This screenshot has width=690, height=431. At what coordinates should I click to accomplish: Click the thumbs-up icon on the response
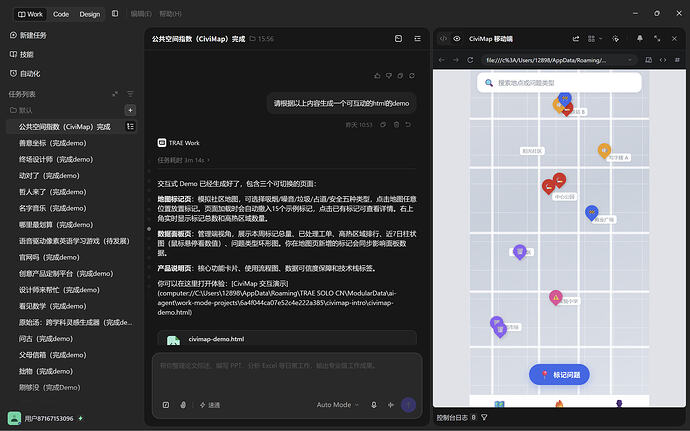[x=377, y=76]
